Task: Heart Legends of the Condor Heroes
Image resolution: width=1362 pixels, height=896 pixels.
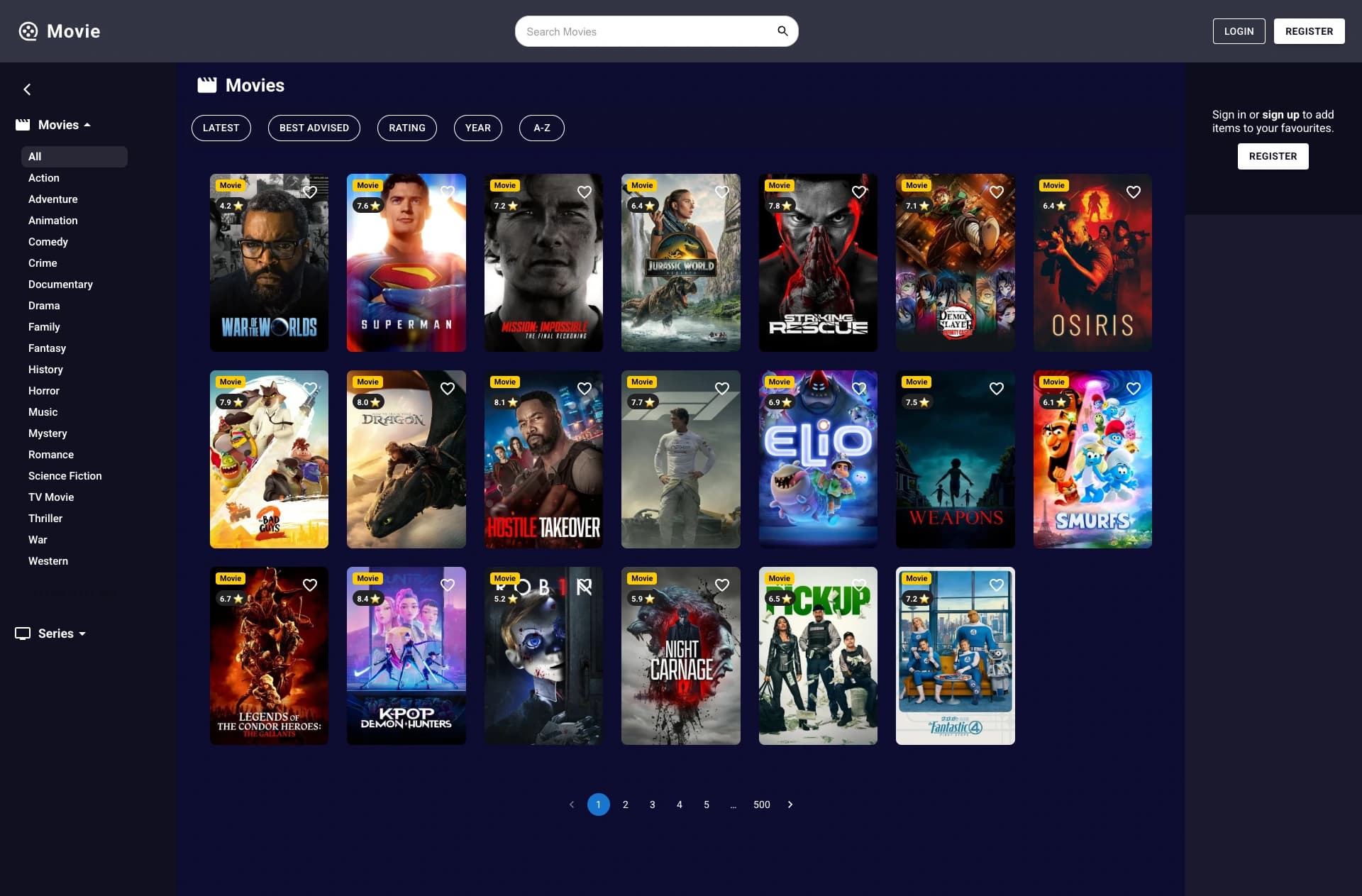Action: (310, 585)
